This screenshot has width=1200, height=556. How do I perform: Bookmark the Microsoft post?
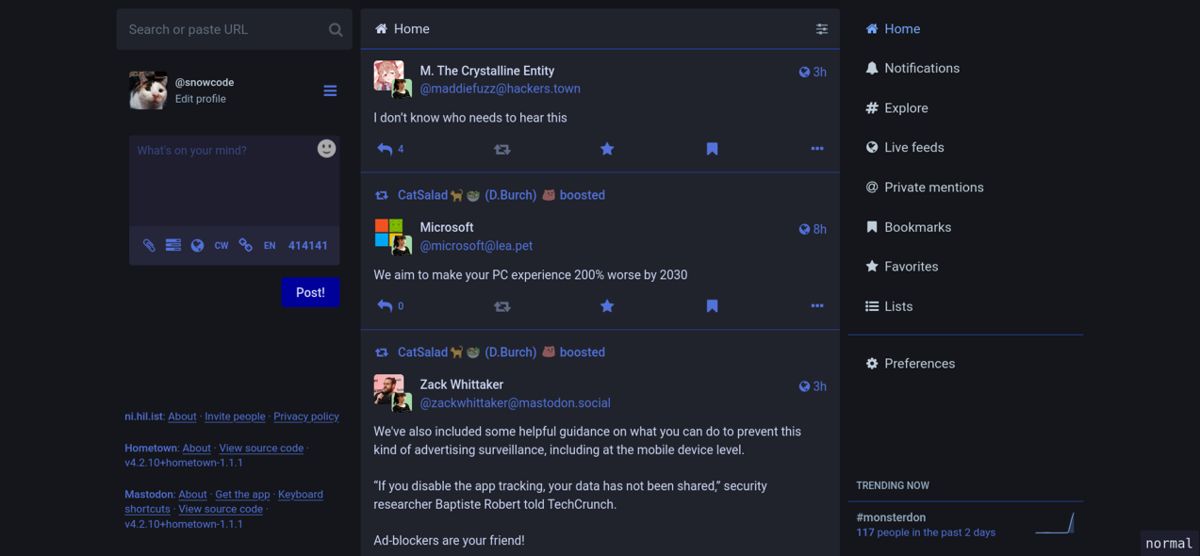(712, 306)
